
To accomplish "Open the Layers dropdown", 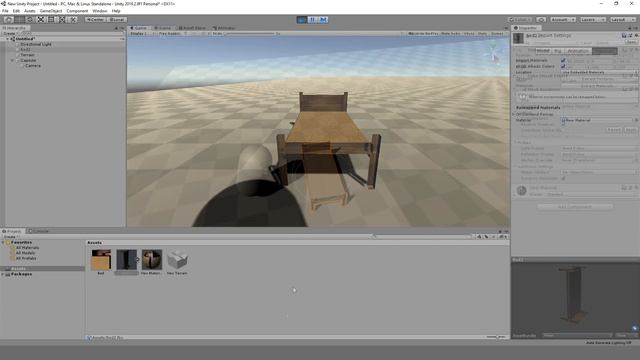I will [592, 20].
